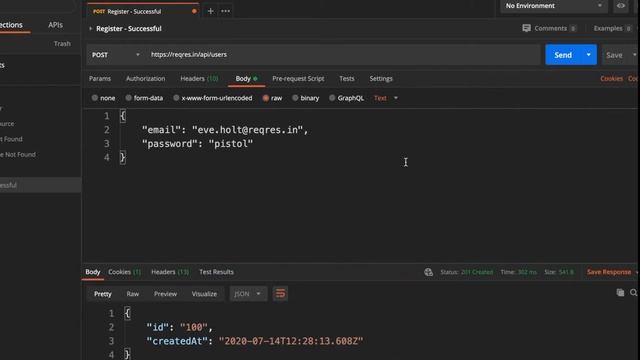Select the Collections sidebar tab
This screenshot has width=640, height=360.
point(11,25)
